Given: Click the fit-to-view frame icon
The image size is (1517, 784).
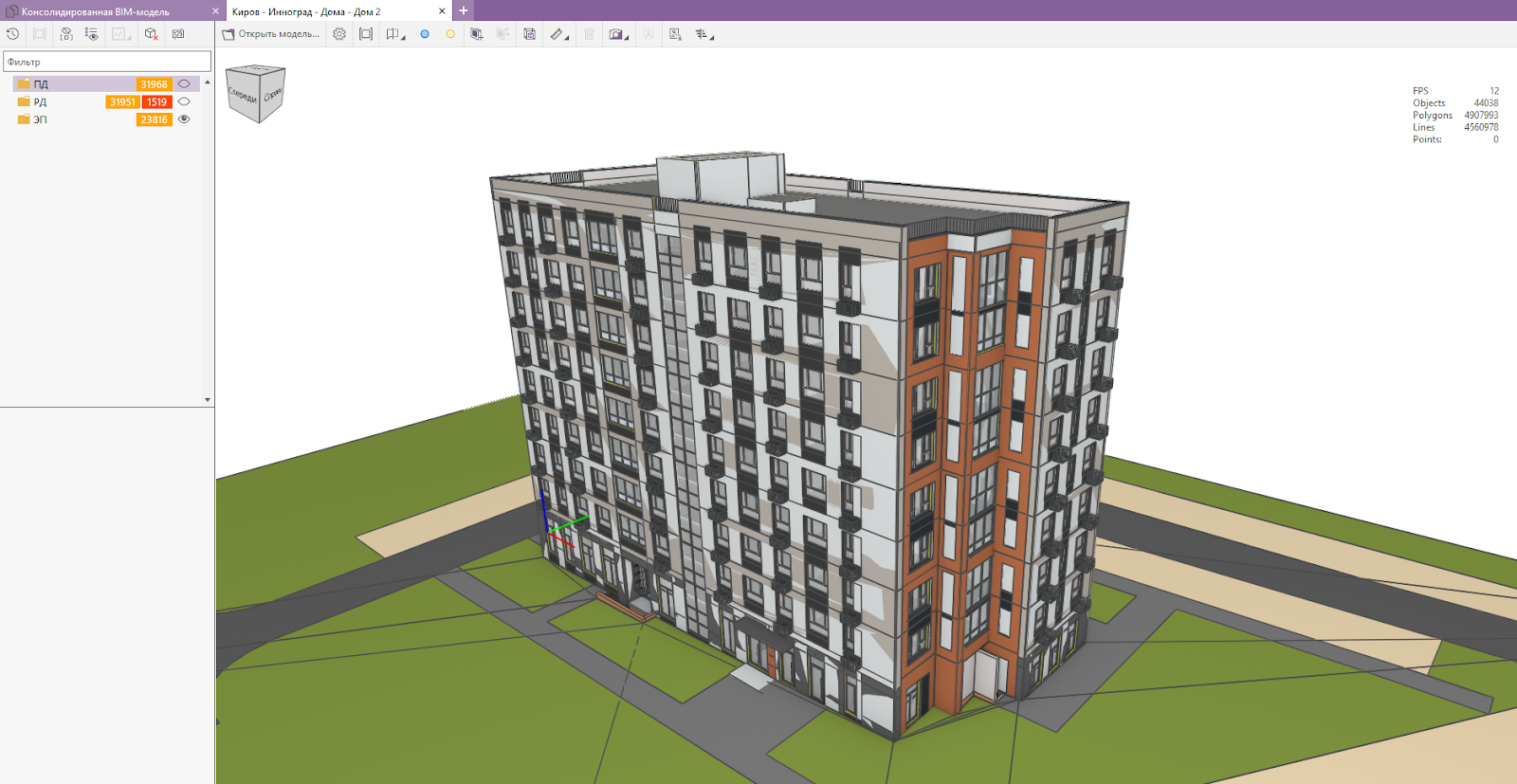Looking at the screenshot, I should click(366, 34).
